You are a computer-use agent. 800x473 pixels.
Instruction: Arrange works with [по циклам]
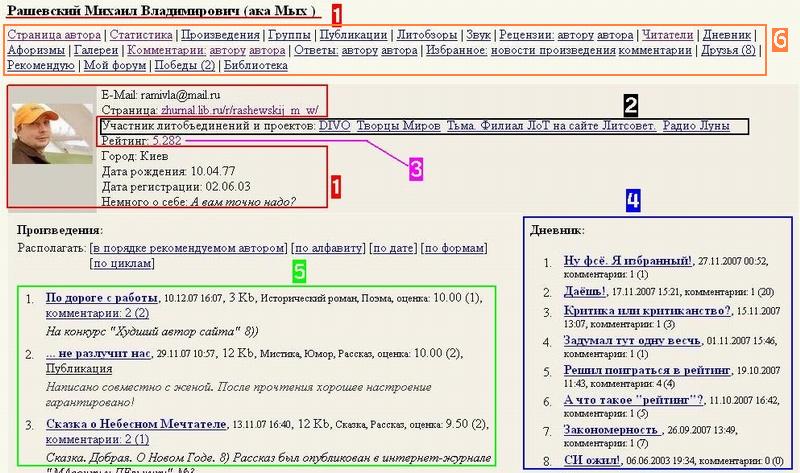122,263
